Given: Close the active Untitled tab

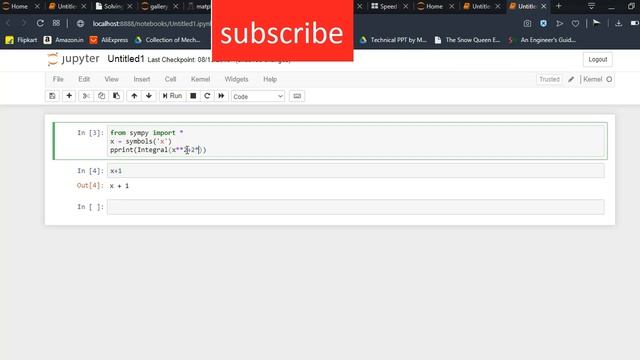Looking at the screenshot, I should pyautogui.click(x=544, y=6).
